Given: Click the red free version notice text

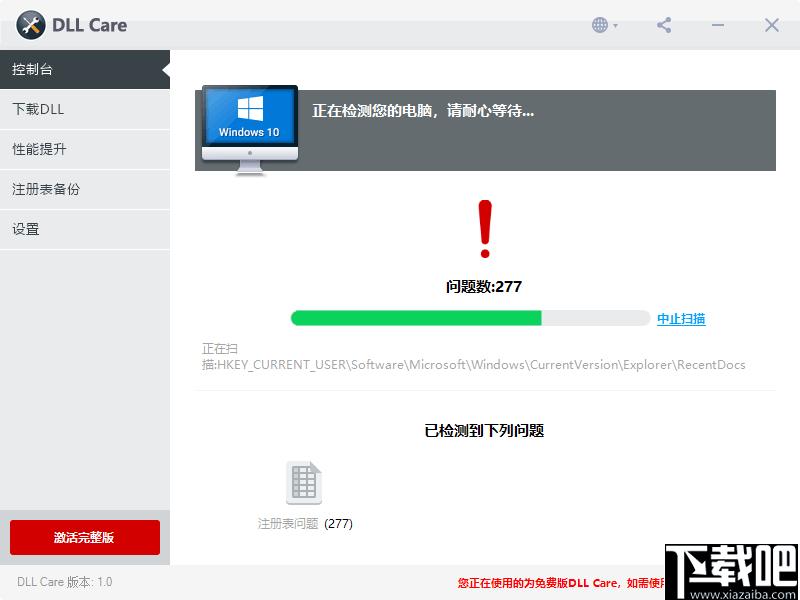Looking at the screenshot, I should click(561, 583).
